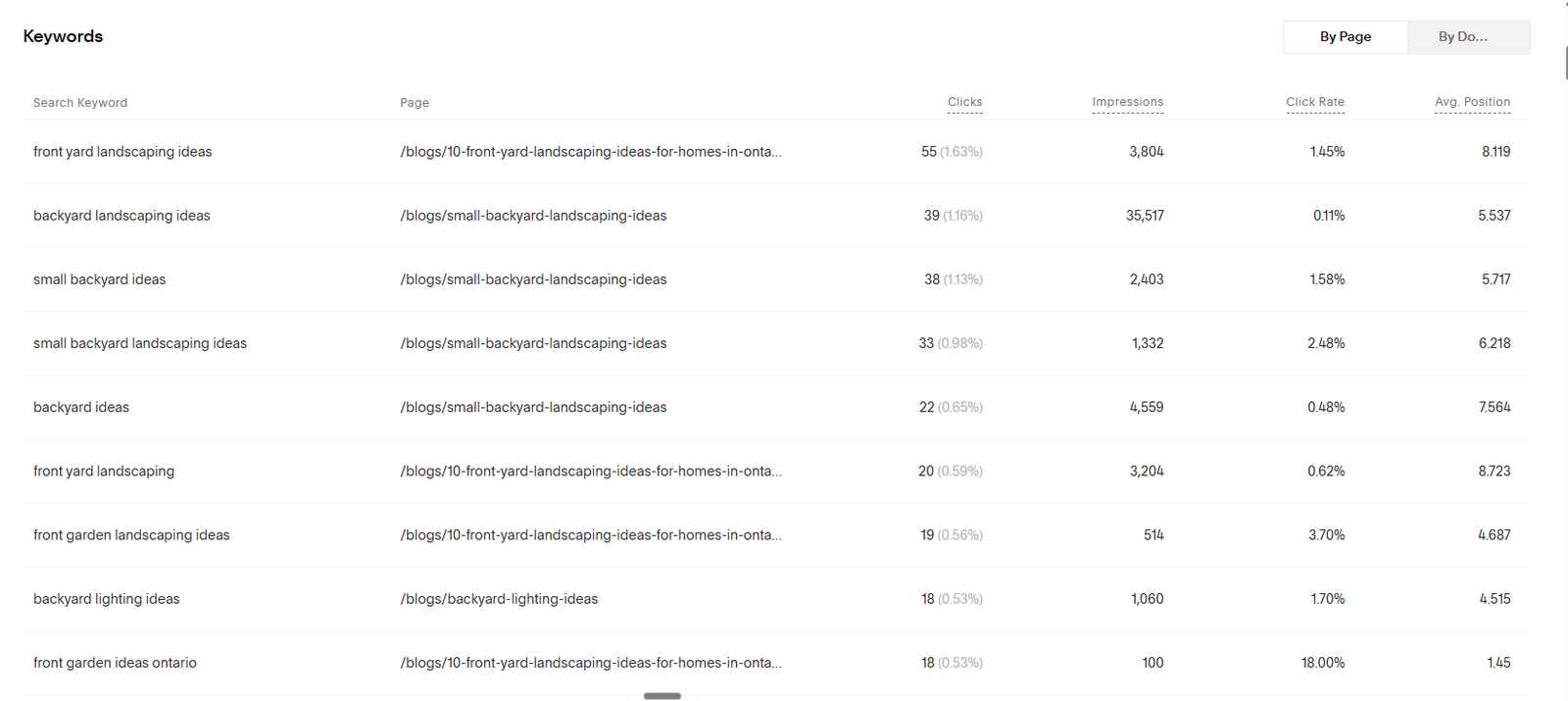Select keyword 'front yard landscaping ideas'

122,152
